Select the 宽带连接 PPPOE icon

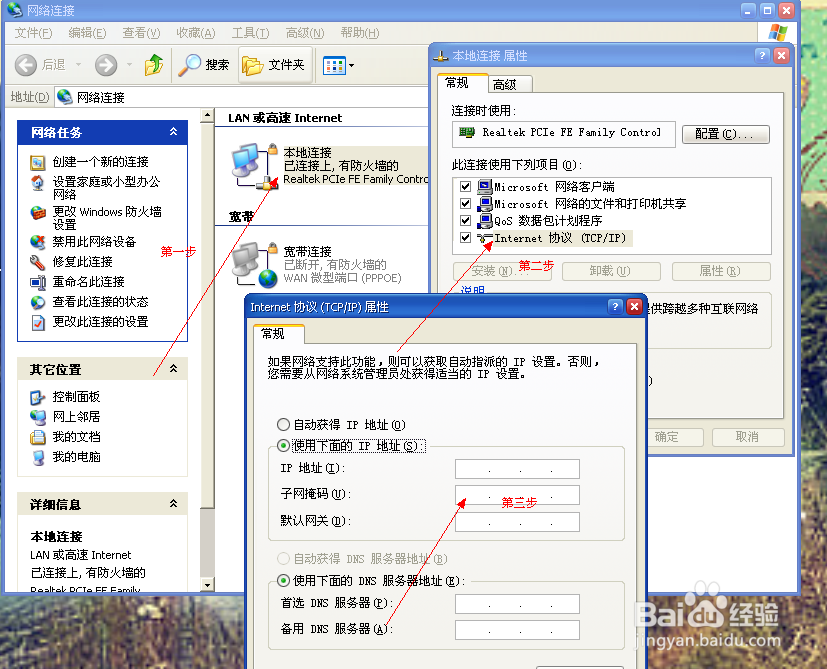click(255, 265)
